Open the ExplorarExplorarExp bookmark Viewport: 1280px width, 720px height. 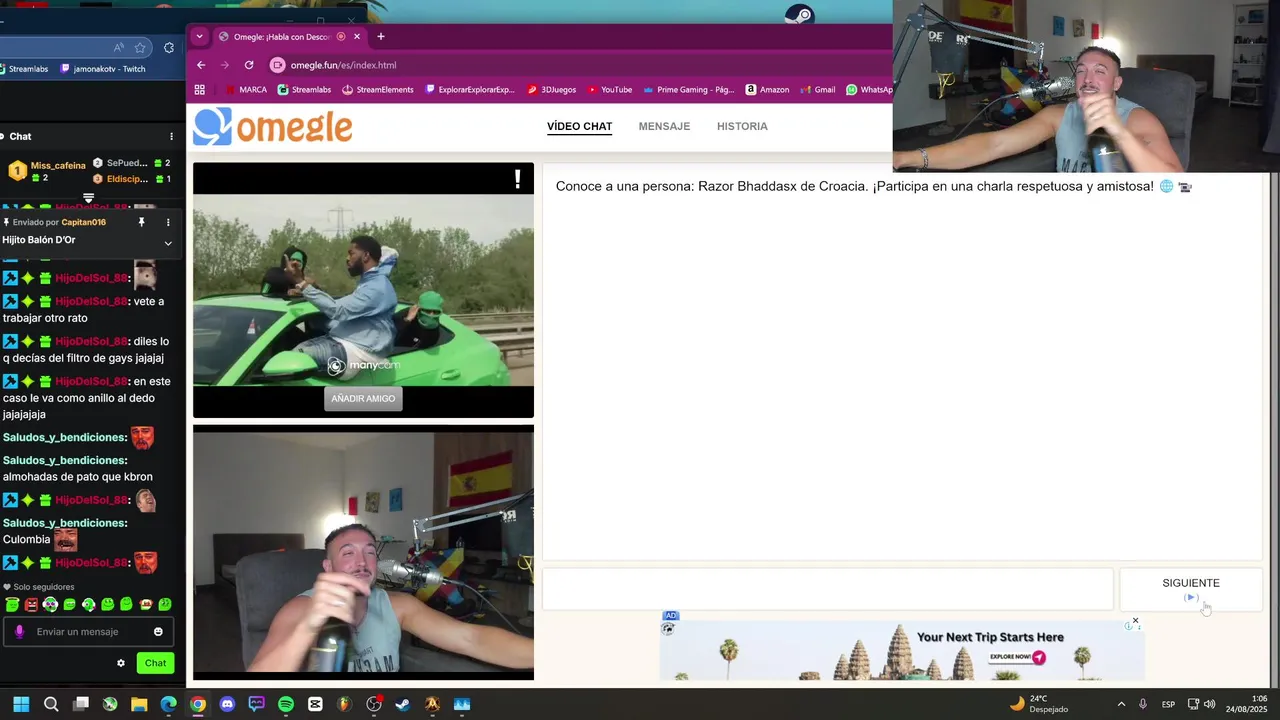tap(470, 89)
